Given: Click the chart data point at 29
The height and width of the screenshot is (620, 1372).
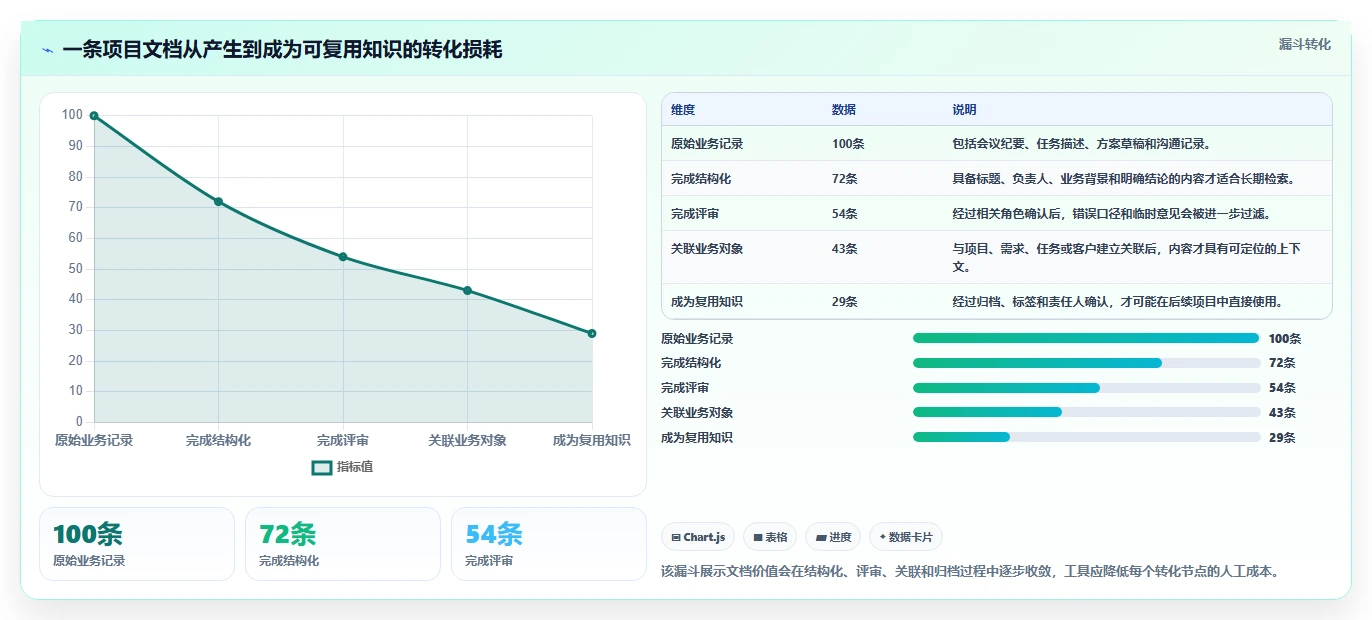Looking at the screenshot, I should click(x=592, y=333).
